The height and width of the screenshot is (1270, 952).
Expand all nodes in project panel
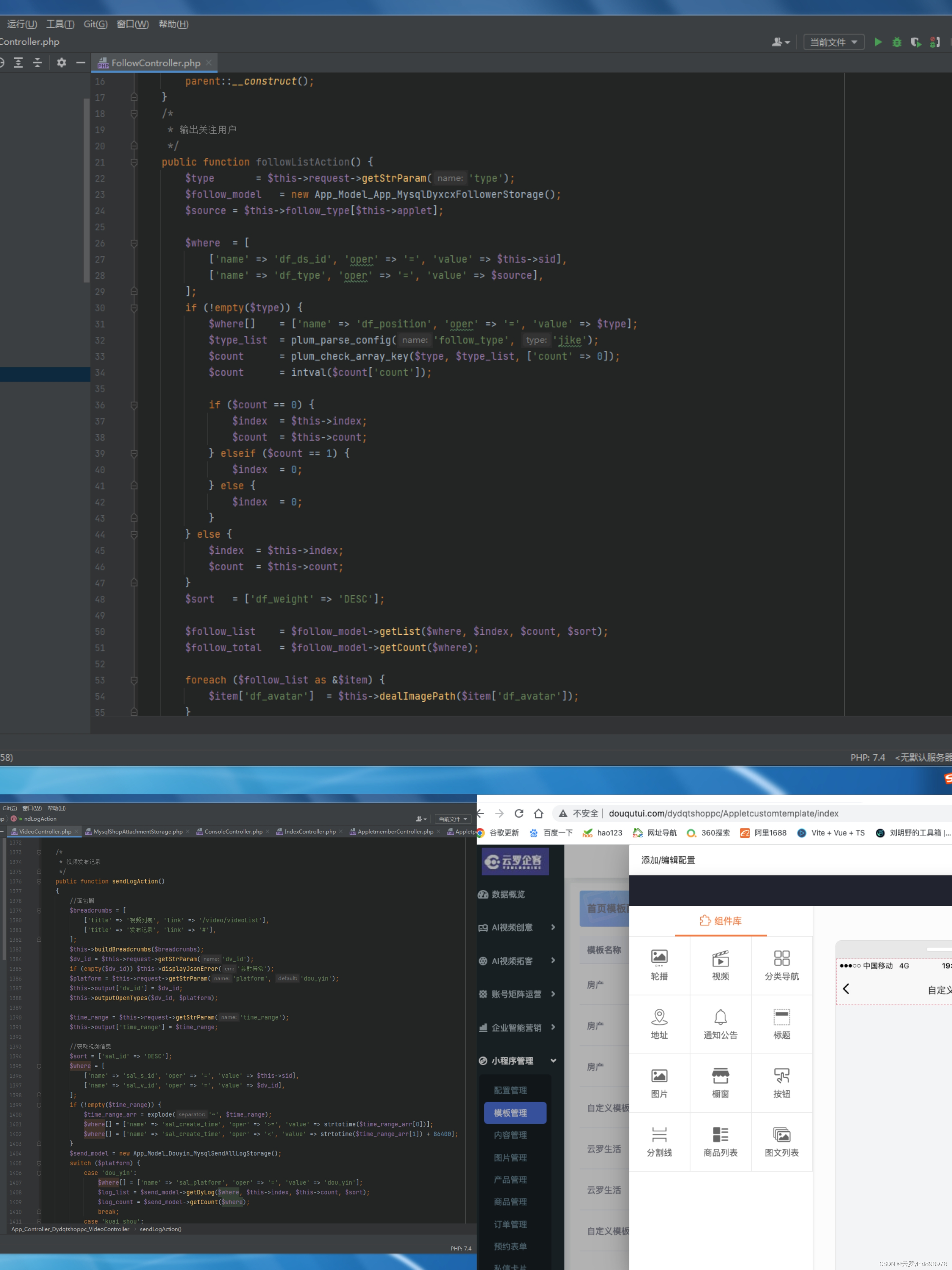pyautogui.click(x=18, y=63)
